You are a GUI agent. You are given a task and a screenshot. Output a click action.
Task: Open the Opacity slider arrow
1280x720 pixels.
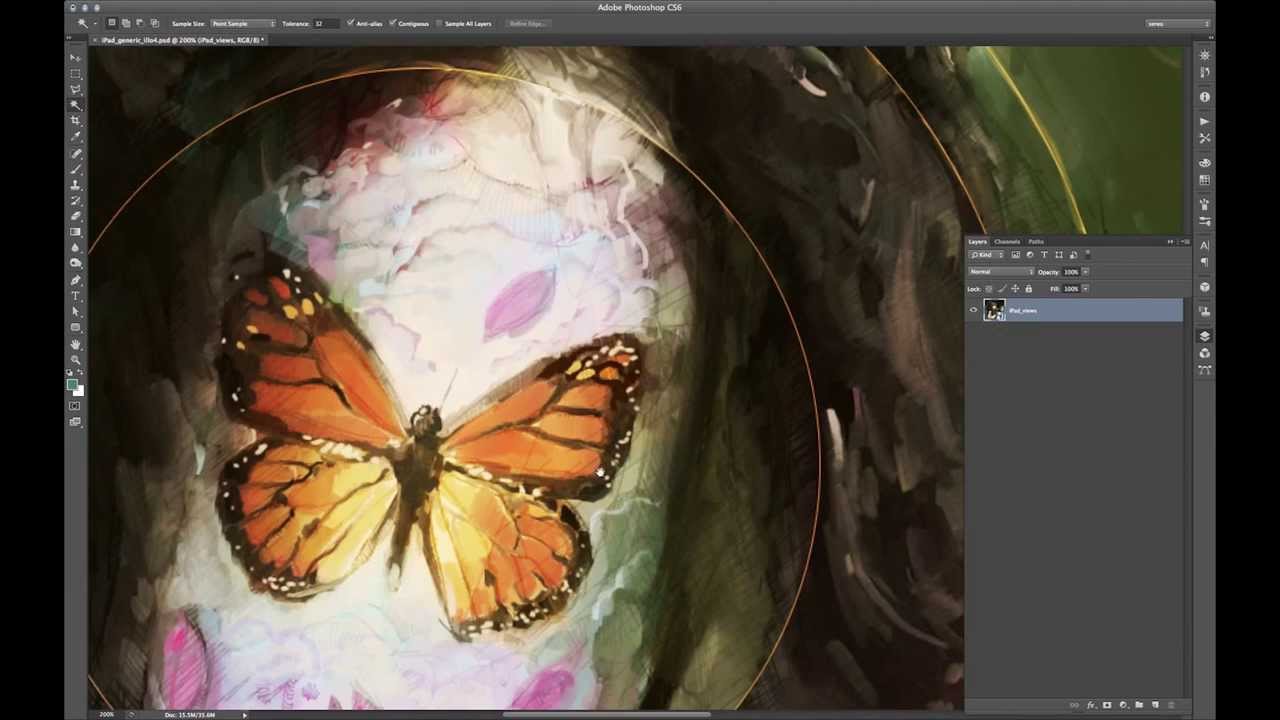tap(1085, 272)
